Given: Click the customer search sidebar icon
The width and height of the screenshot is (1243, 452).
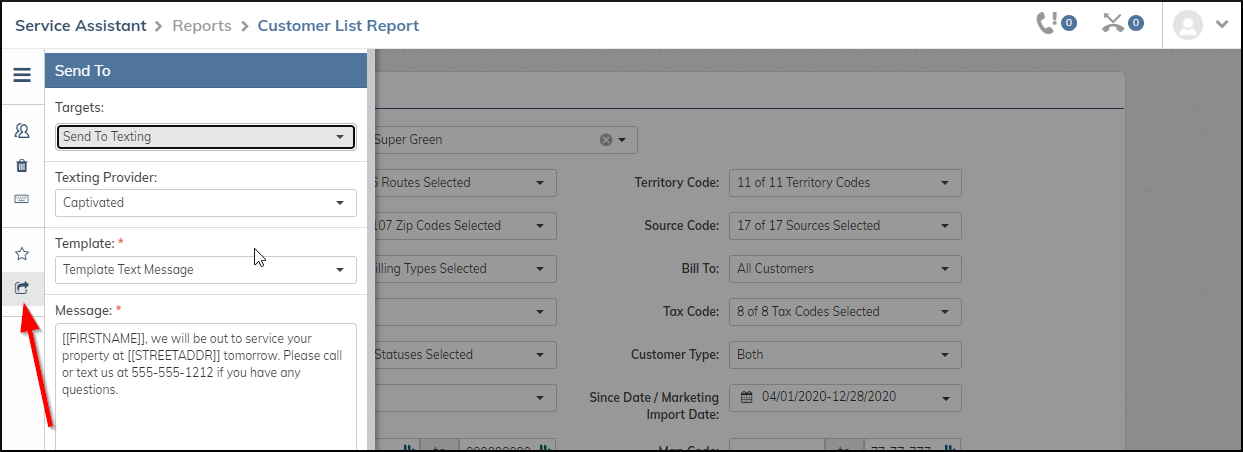Looking at the screenshot, I should point(21,131).
